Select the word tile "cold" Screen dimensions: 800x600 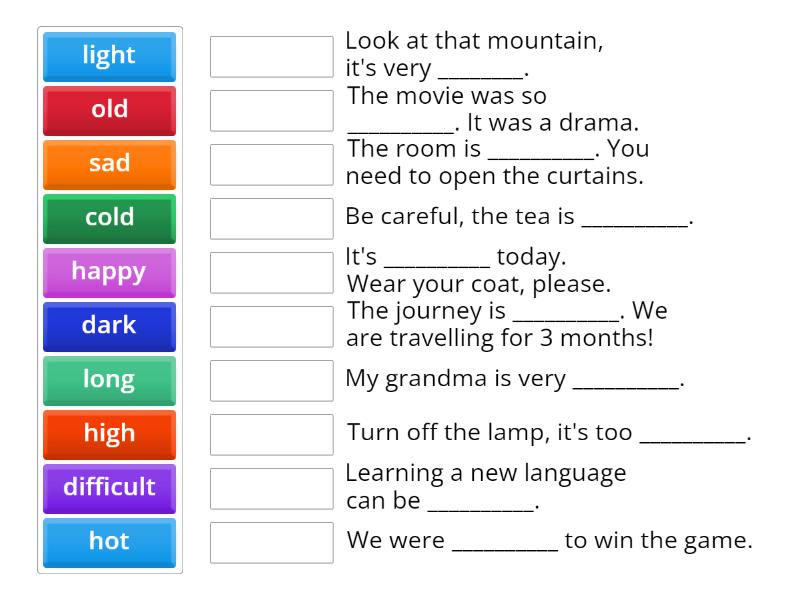pyautogui.click(x=108, y=218)
